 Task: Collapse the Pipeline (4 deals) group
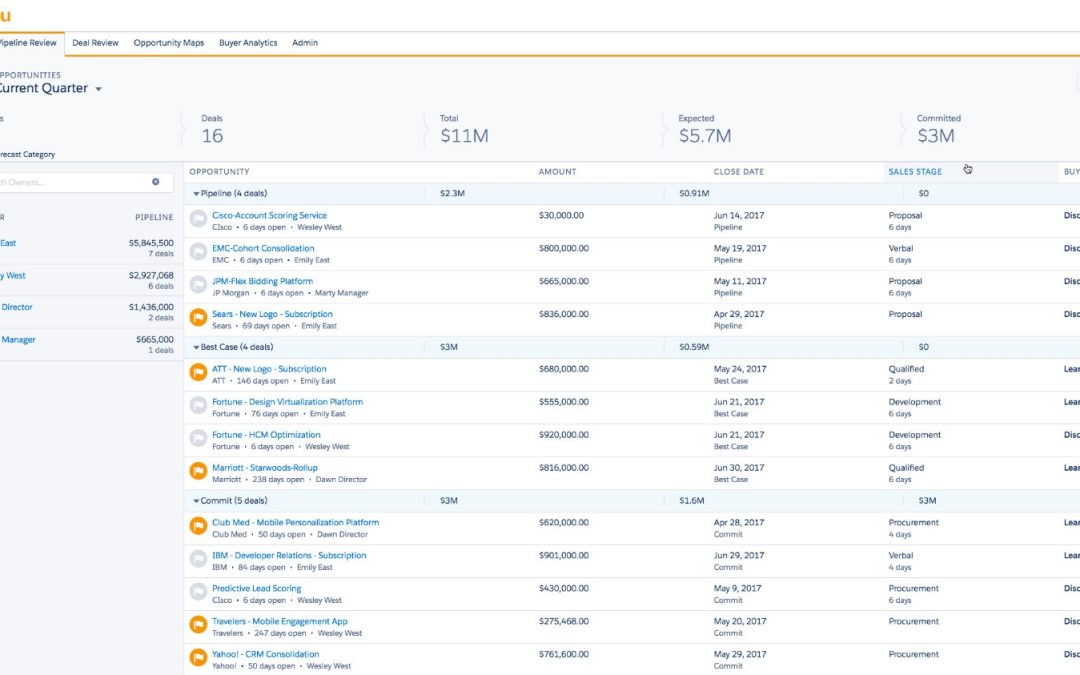click(x=196, y=194)
